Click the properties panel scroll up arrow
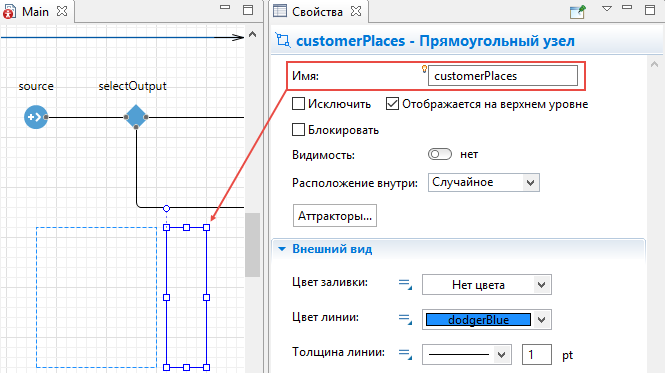 (x=654, y=65)
